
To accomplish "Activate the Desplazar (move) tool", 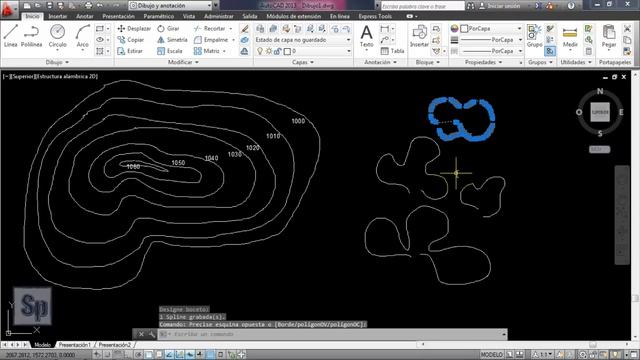I will (134, 29).
